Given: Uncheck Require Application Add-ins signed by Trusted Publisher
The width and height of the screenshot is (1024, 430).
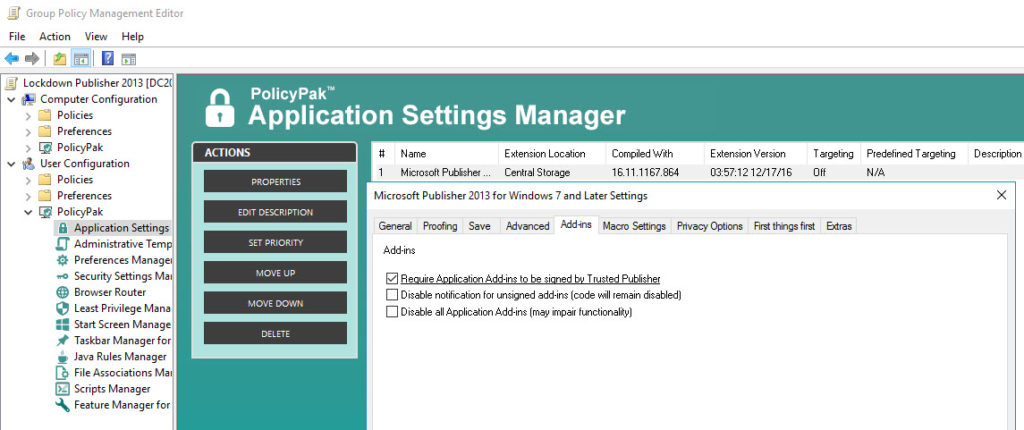Looking at the screenshot, I should [392, 278].
